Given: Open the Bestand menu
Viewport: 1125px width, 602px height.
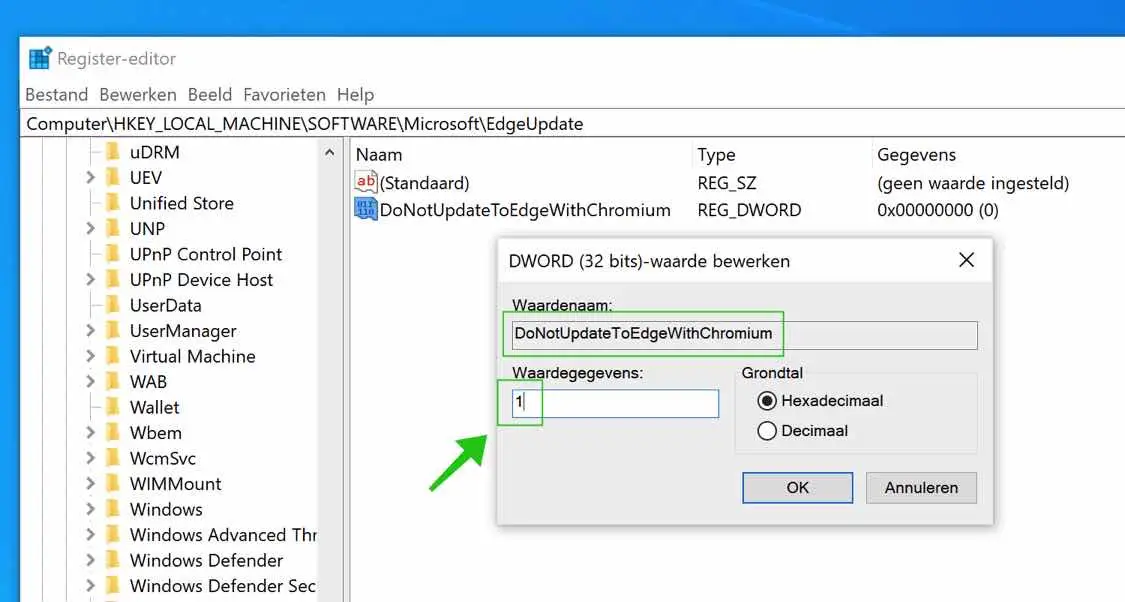Looking at the screenshot, I should pos(57,95).
